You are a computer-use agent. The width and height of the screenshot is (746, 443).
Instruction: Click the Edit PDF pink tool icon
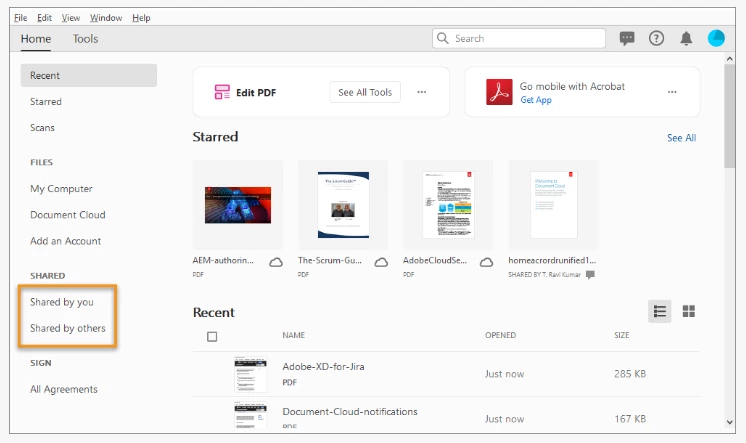click(222, 92)
